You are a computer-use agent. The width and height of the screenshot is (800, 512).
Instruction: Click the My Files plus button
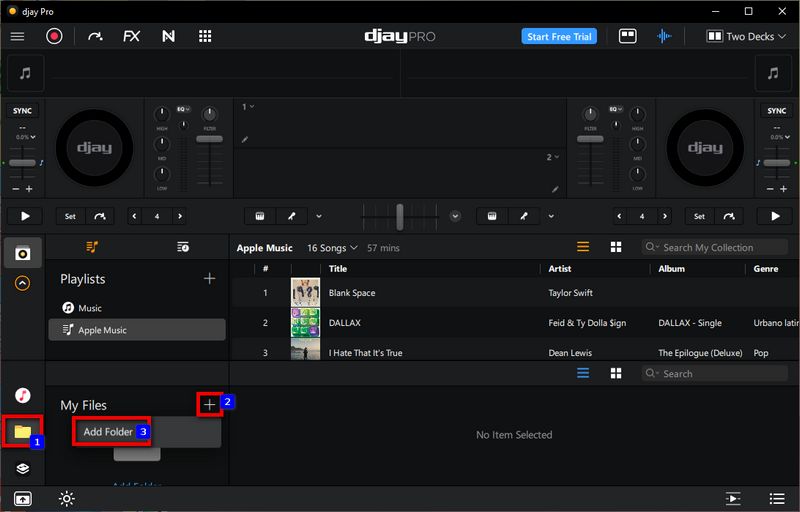(209, 405)
